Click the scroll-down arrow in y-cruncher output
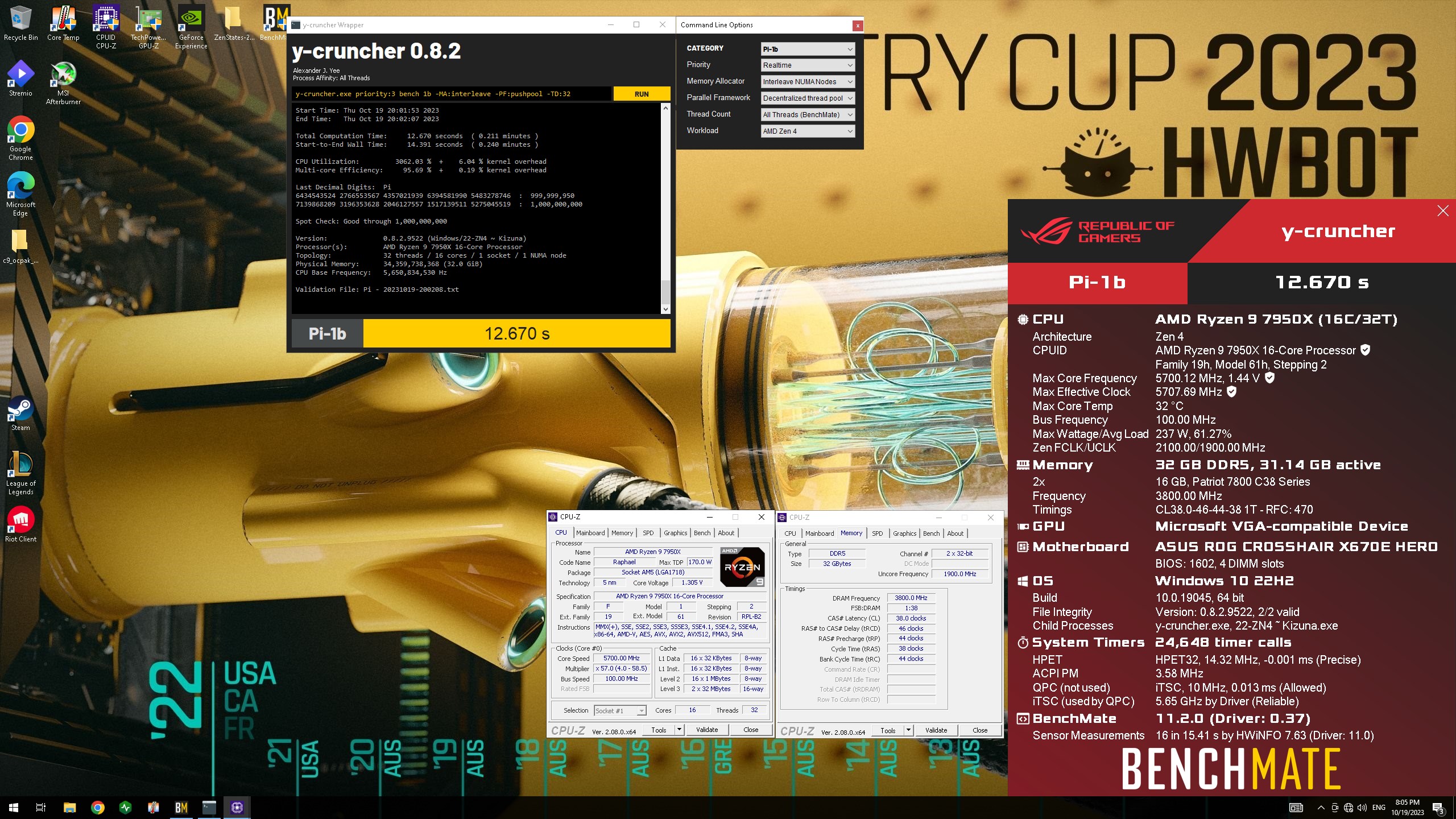1456x819 pixels. [x=665, y=310]
